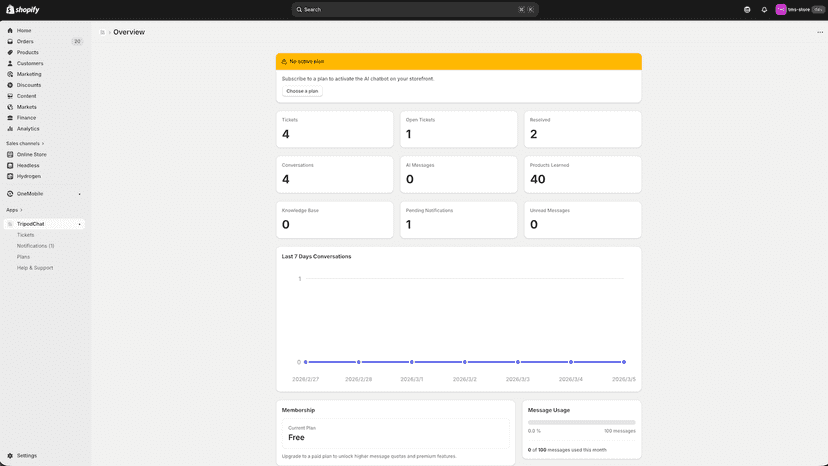Click the Choose a plan button

click(302, 91)
